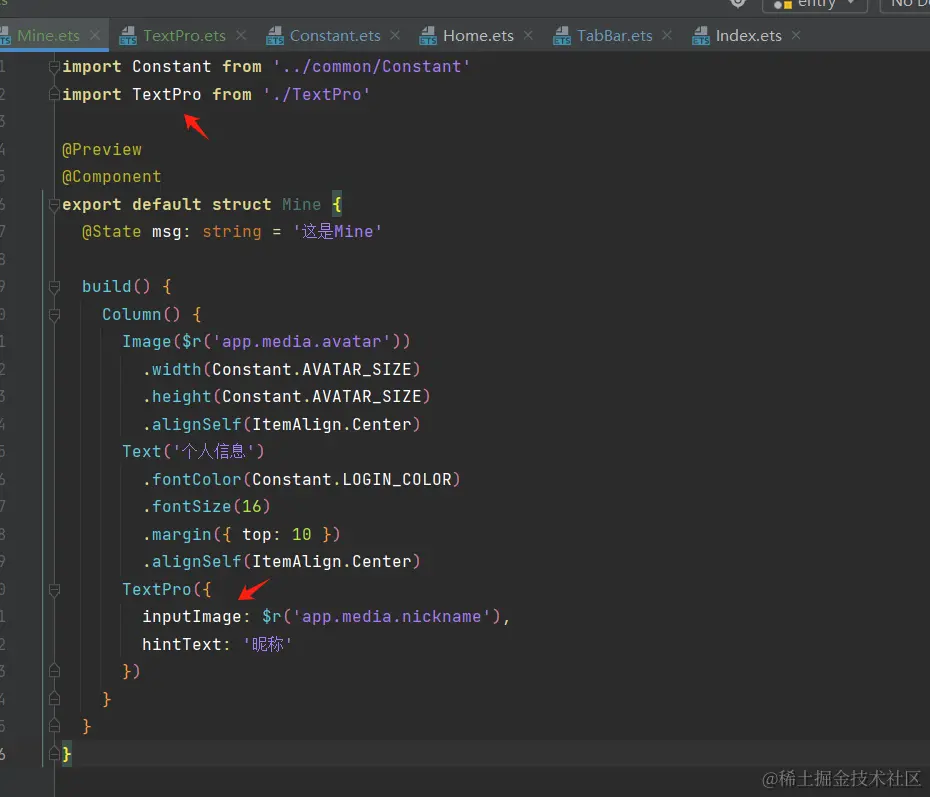Click the 'app.media.nickname' resource string
The image size is (930, 797).
(391, 617)
